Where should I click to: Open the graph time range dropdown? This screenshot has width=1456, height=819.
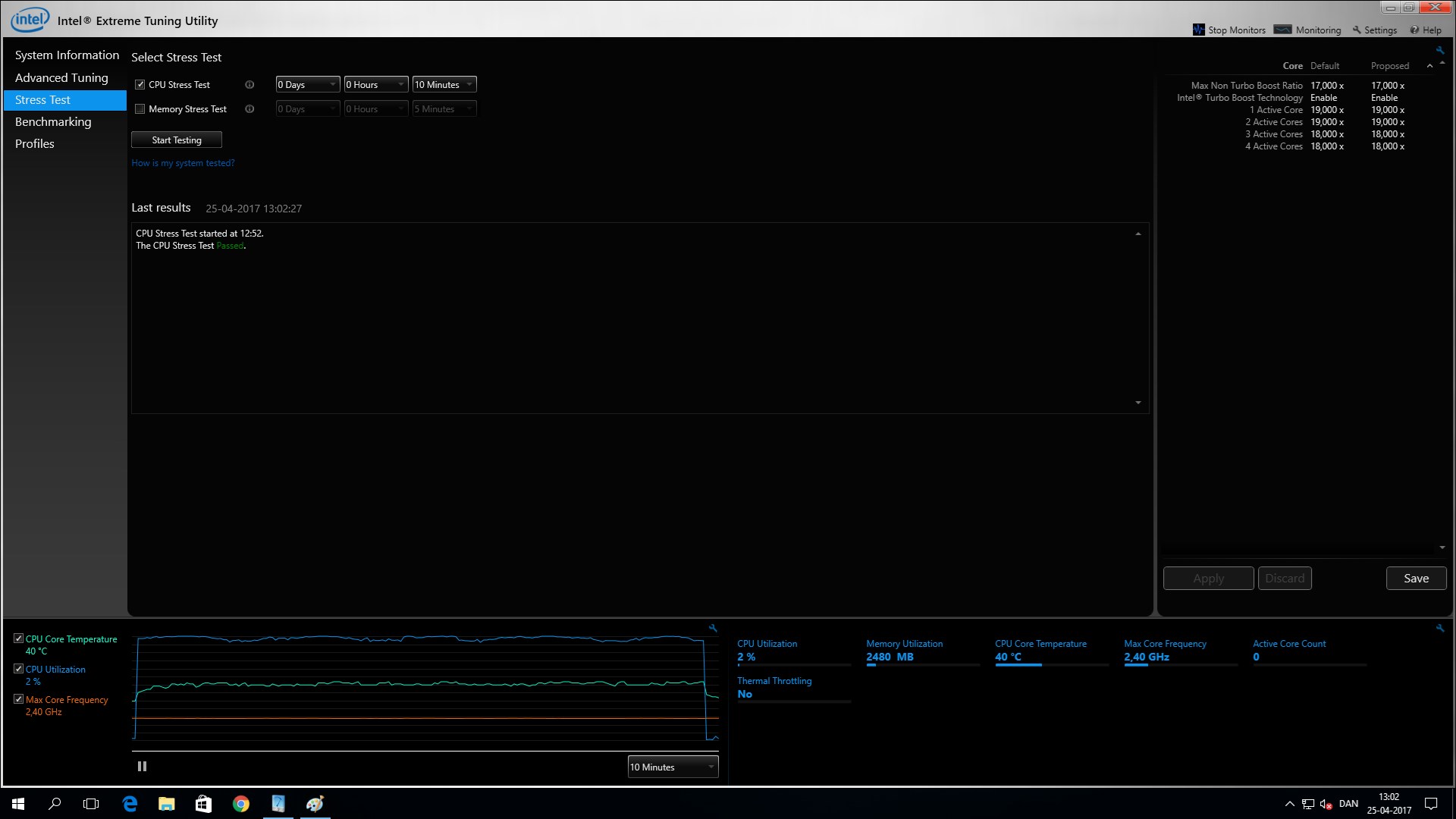[x=673, y=767]
